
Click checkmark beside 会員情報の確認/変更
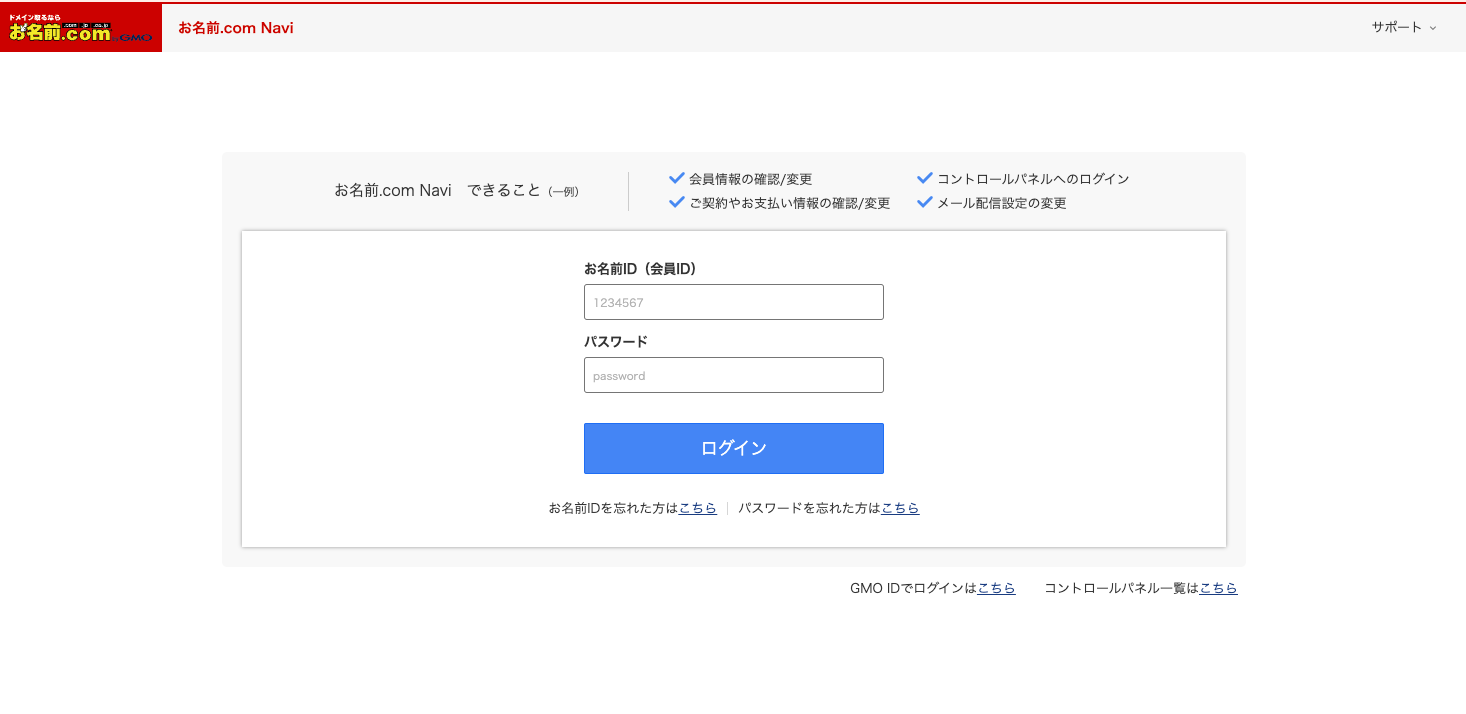[676, 179]
